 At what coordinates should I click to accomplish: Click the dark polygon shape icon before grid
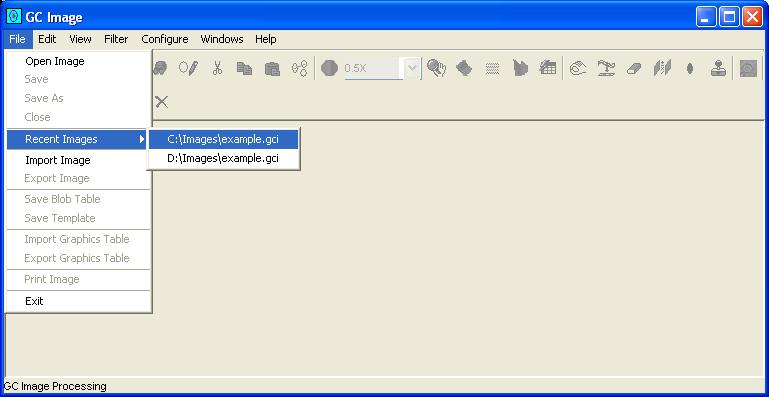point(520,68)
